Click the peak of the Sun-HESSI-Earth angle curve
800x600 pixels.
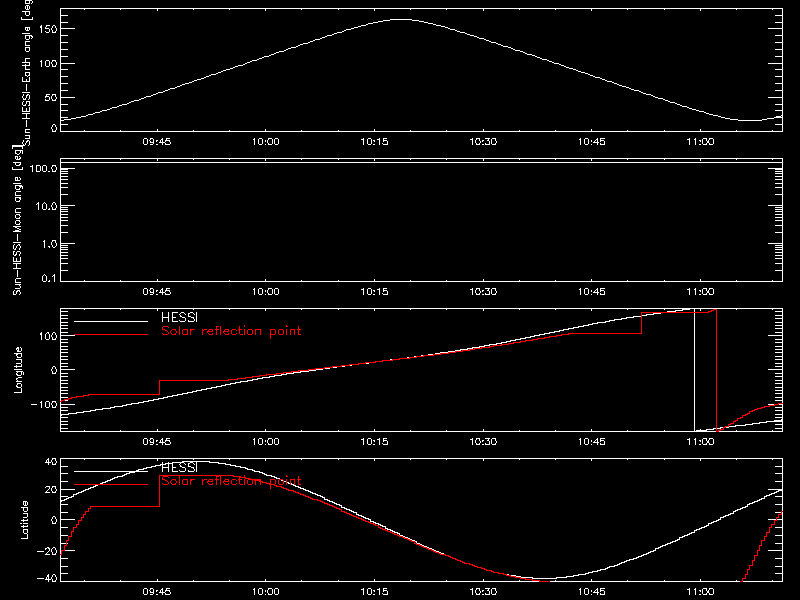[x=402, y=19]
